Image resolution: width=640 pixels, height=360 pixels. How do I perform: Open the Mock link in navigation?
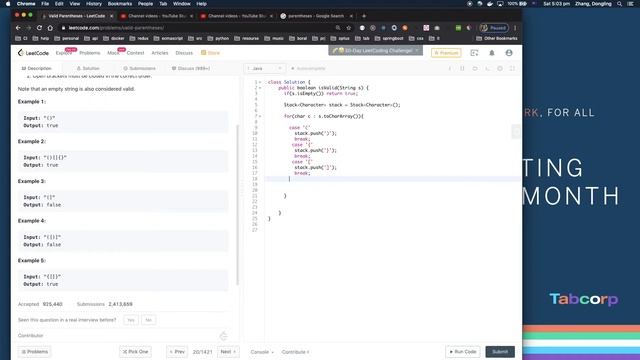click(113, 53)
